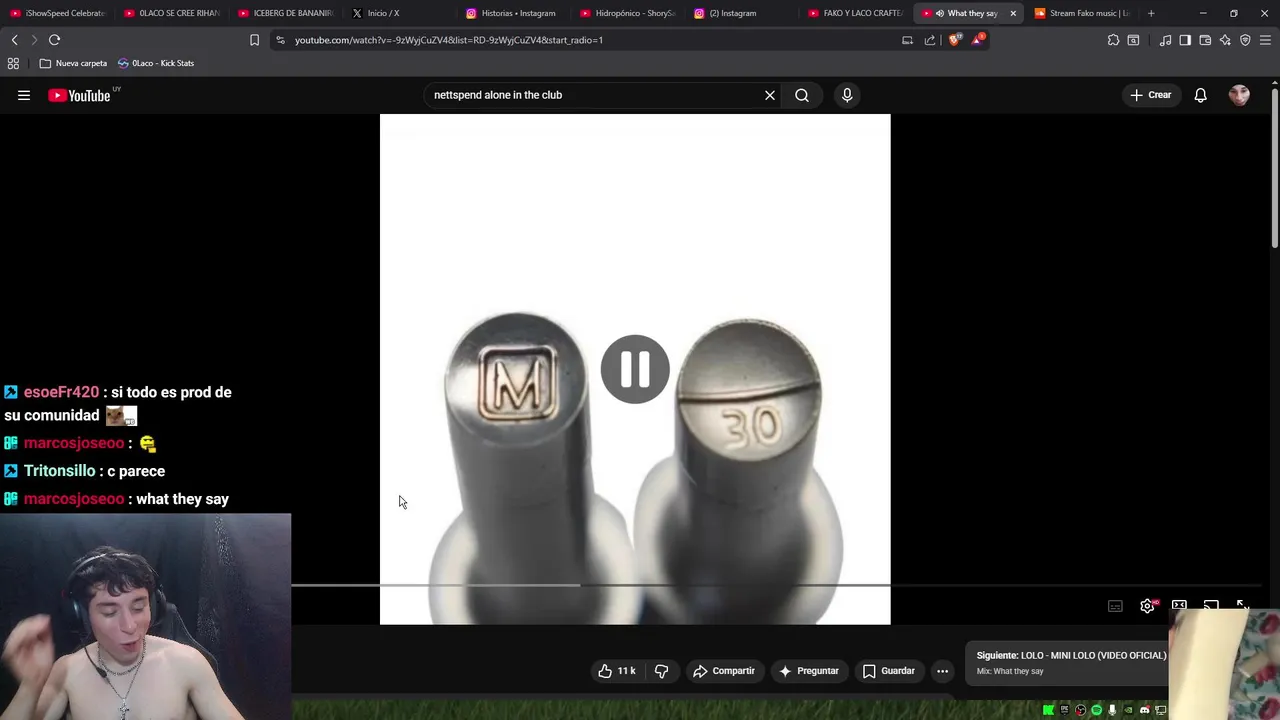
Task: Cast video with the cast icon
Action: pos(1211,605)
